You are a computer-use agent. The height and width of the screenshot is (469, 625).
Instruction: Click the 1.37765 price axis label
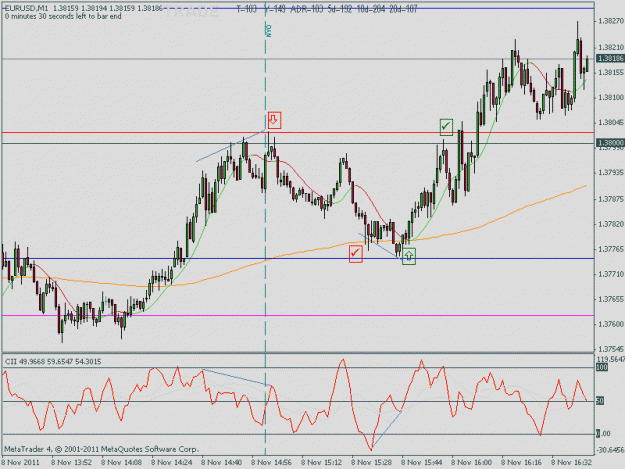pos(611,249)
